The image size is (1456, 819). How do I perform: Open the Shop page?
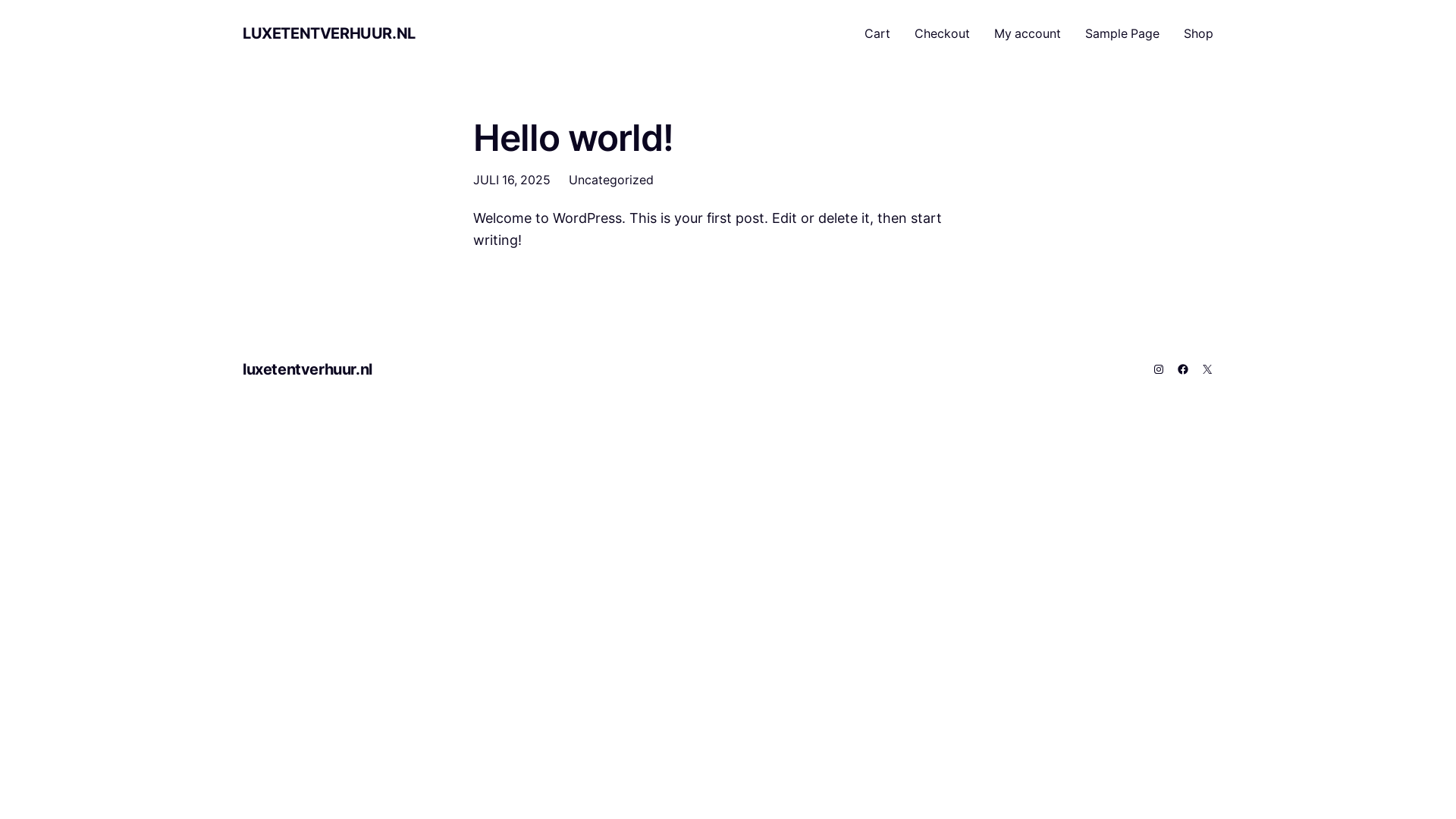(x=1198, y=33)
